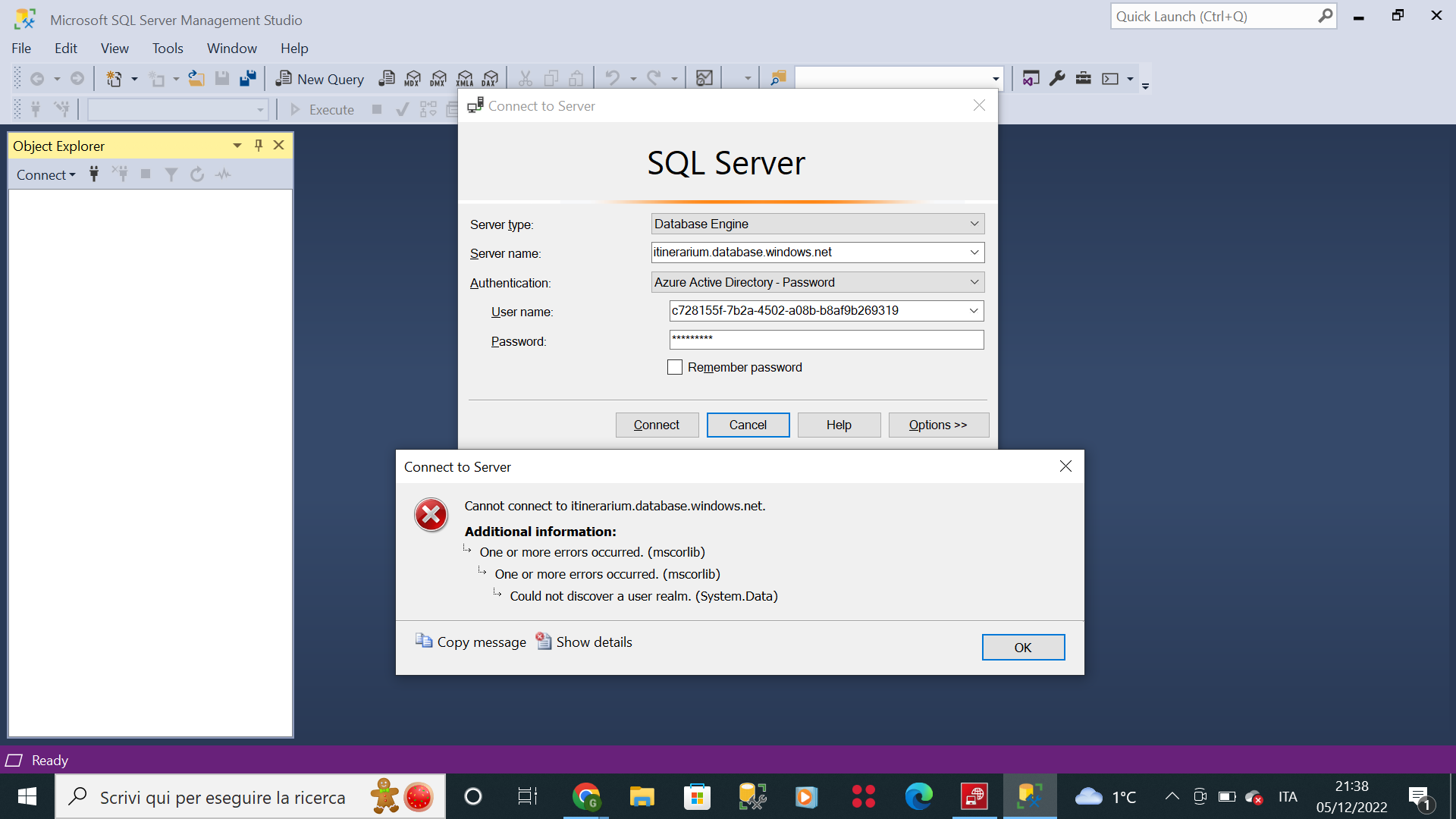The height and width of the screenshot is (819, 1456).
Task: Expand the User name dropdown arrow
Action: [974, 311]
